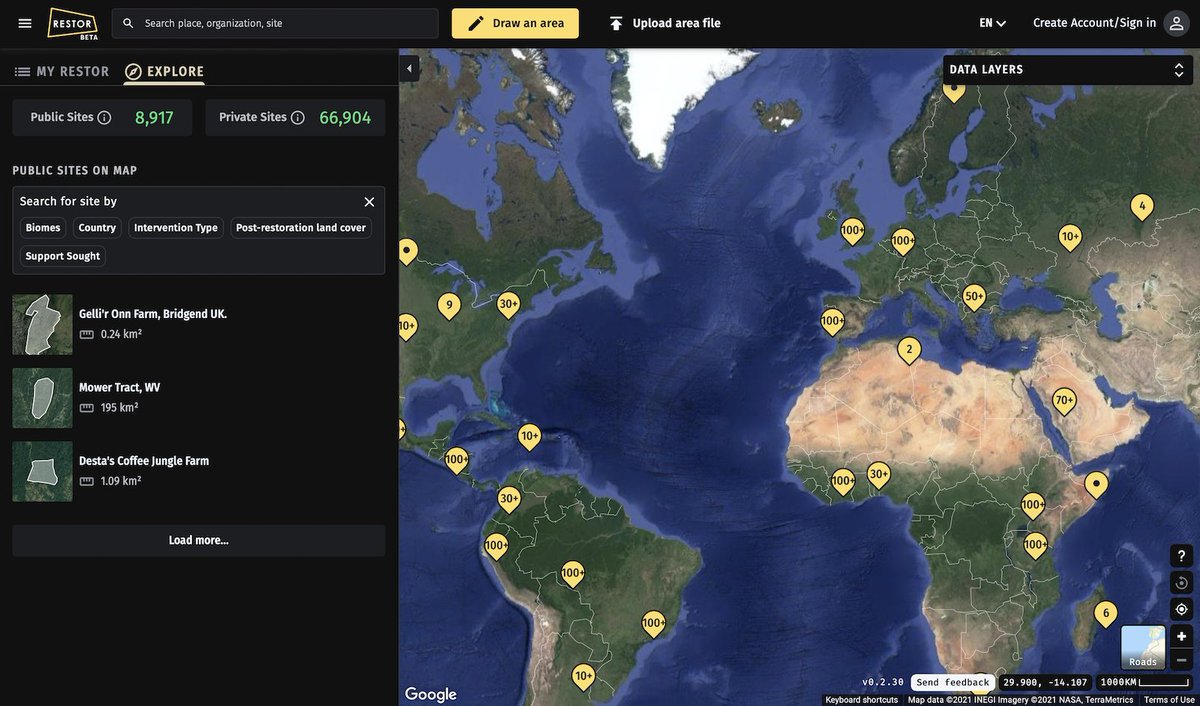Click the 10+ marker in Russia
The width and height of the screenshot is (1200, 706).
point(1070,237)
